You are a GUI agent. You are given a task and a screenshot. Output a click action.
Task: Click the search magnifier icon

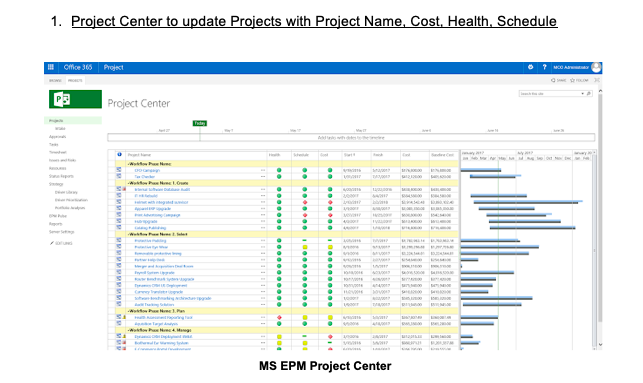[x=589, y=94]
